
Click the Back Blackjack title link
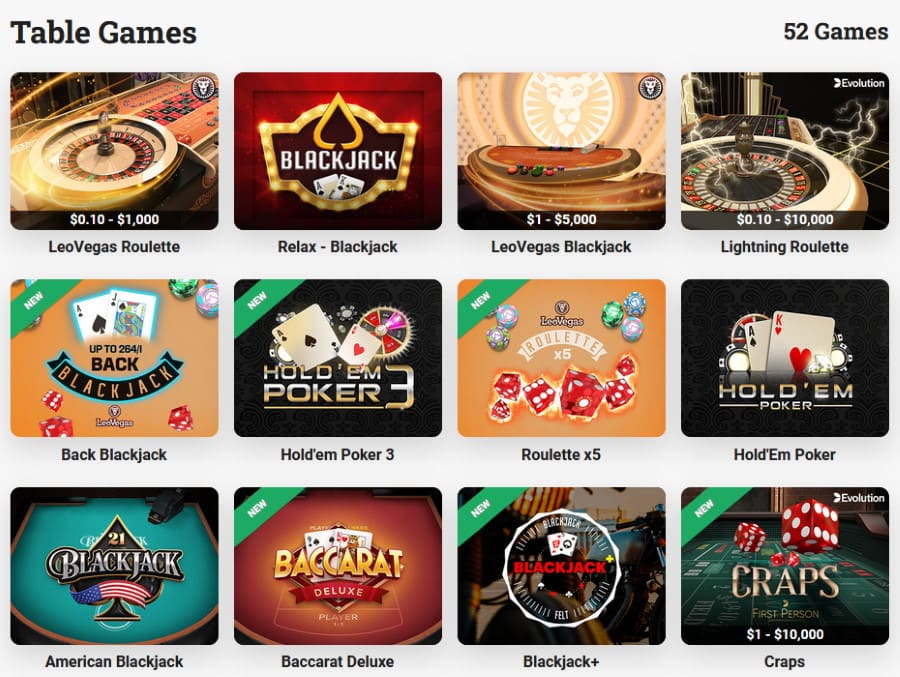[x=114, y=454]
